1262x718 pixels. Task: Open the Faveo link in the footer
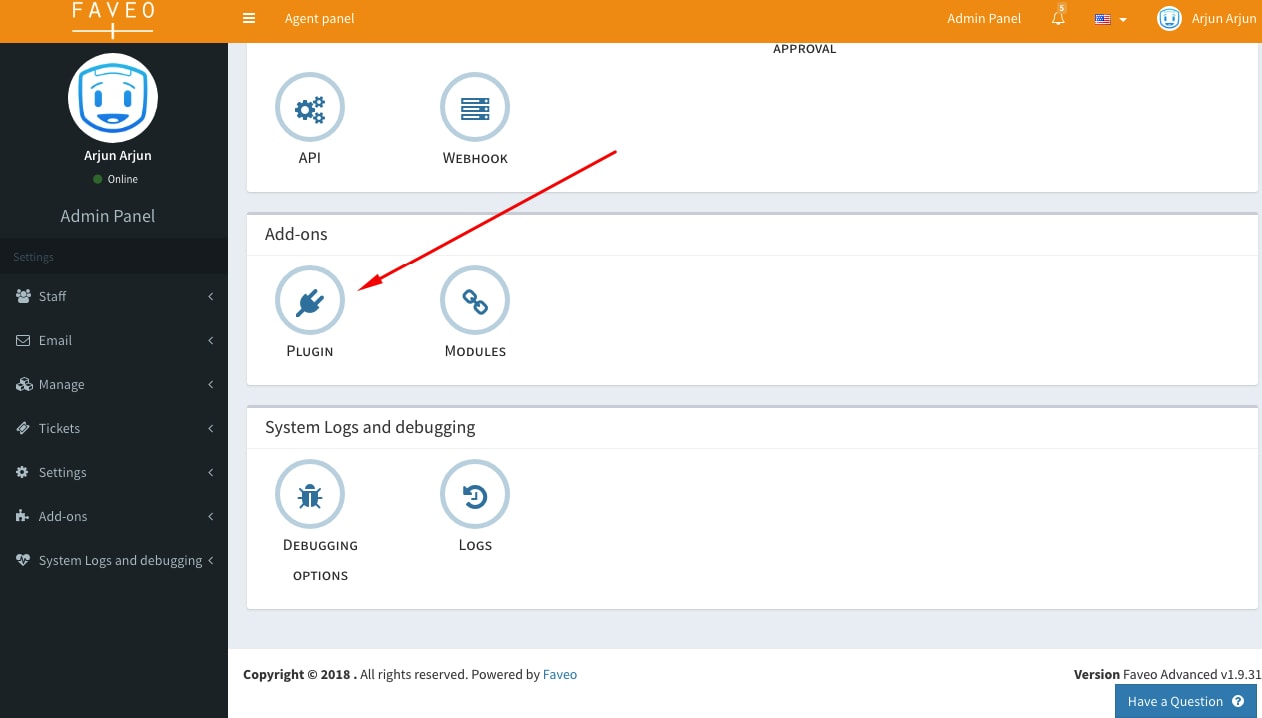(x=560, y=674)
